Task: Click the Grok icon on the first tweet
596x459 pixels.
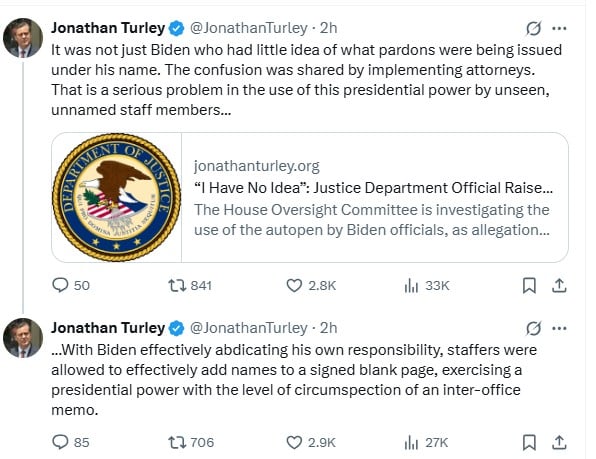Action: (x=533, y=28)
